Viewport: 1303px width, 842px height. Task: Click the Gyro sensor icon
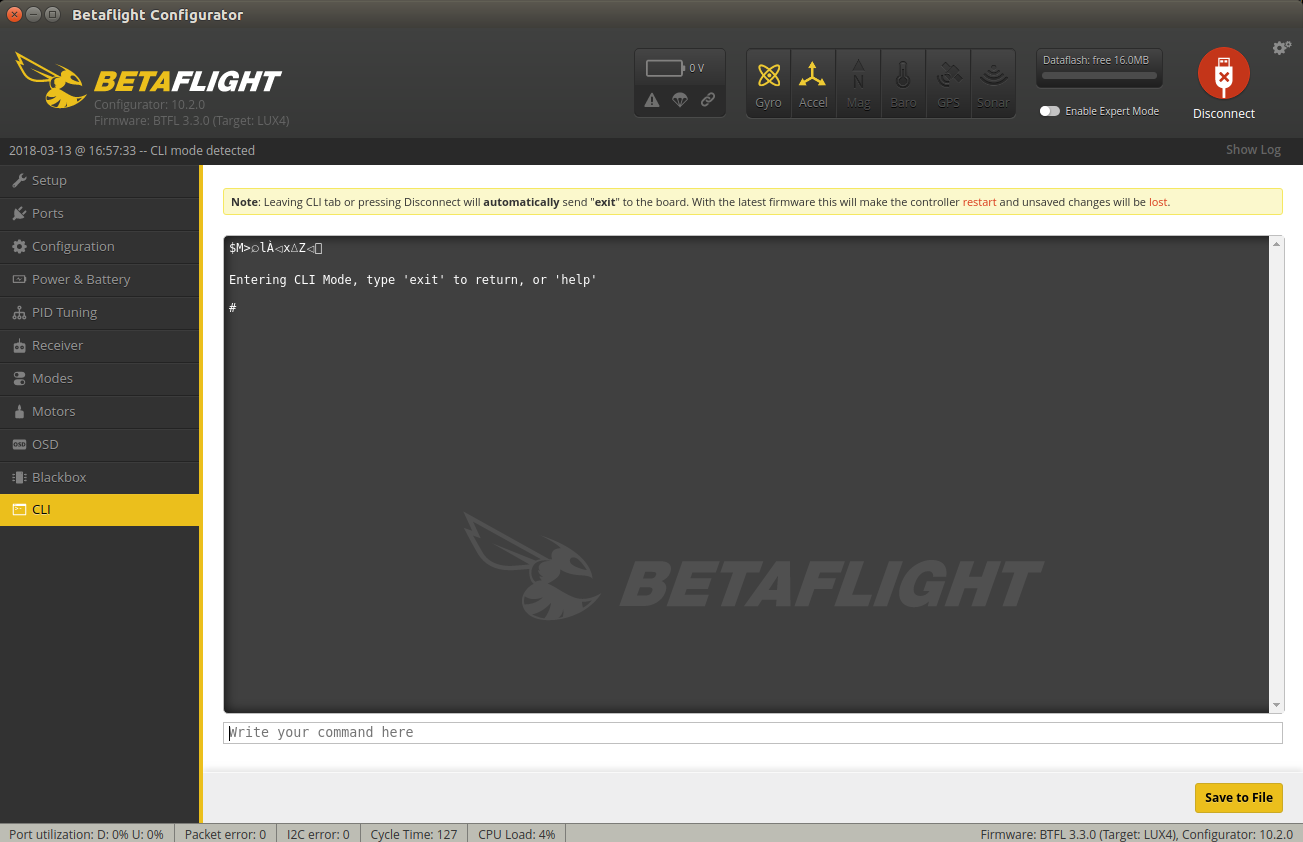point(768,83)
